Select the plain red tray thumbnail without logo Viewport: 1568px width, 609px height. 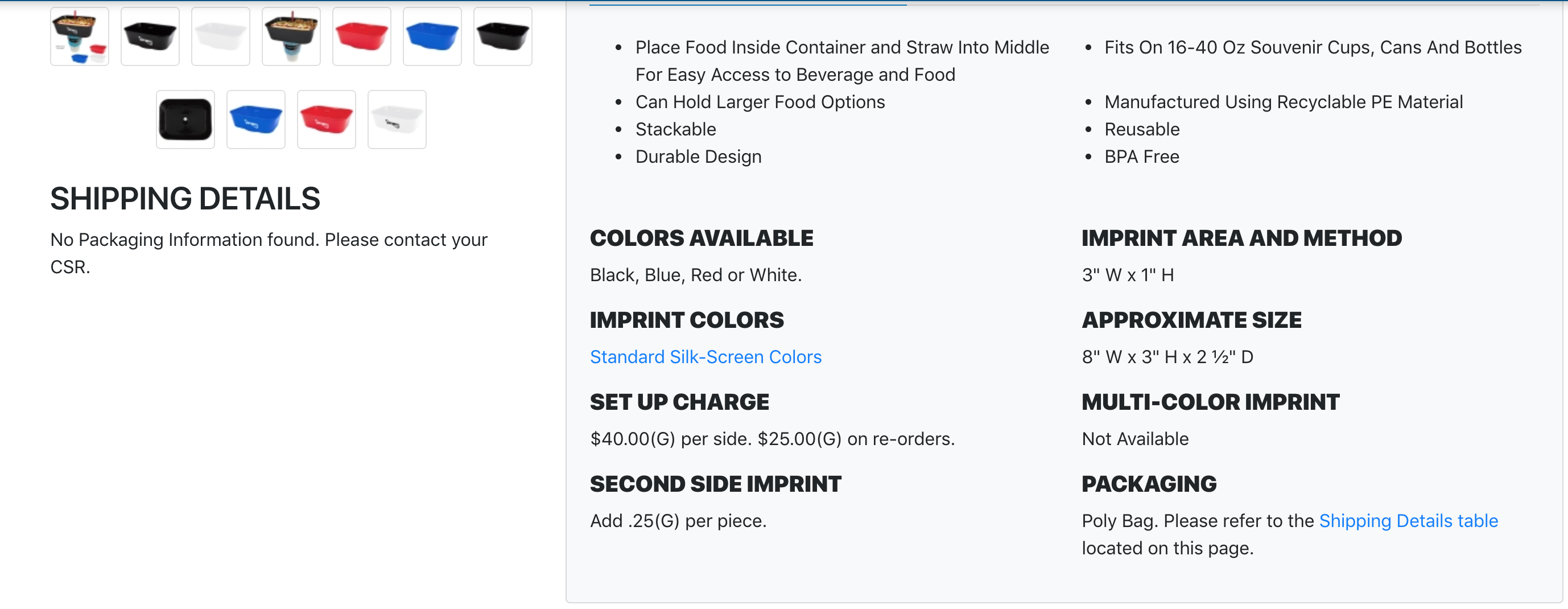(362, 36)
